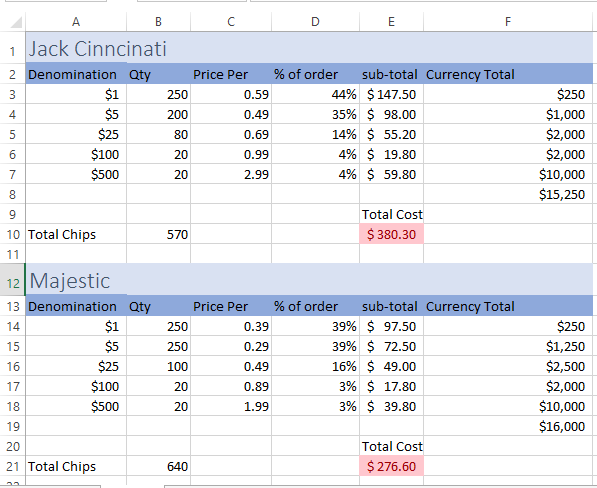The image size is (597, 488).
Task: Click the red $380.30 total cell
Action: [x=391, y=234]
